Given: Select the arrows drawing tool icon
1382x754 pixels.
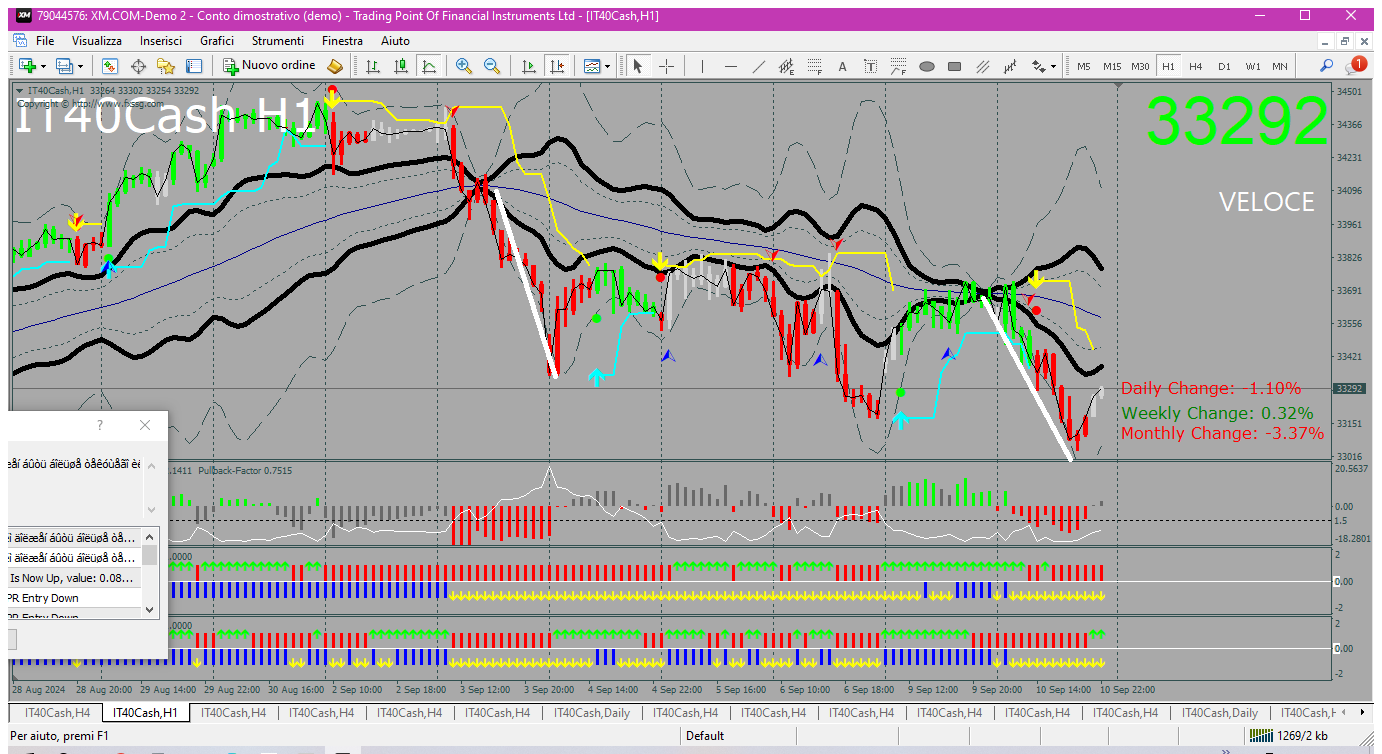Looking at the screenshot, I should [x=1039, y=66].
